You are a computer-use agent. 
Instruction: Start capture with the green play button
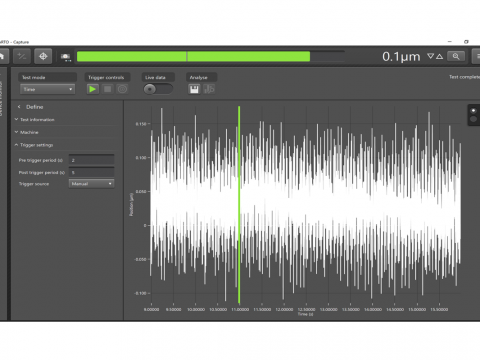click(x=93, y=89)
